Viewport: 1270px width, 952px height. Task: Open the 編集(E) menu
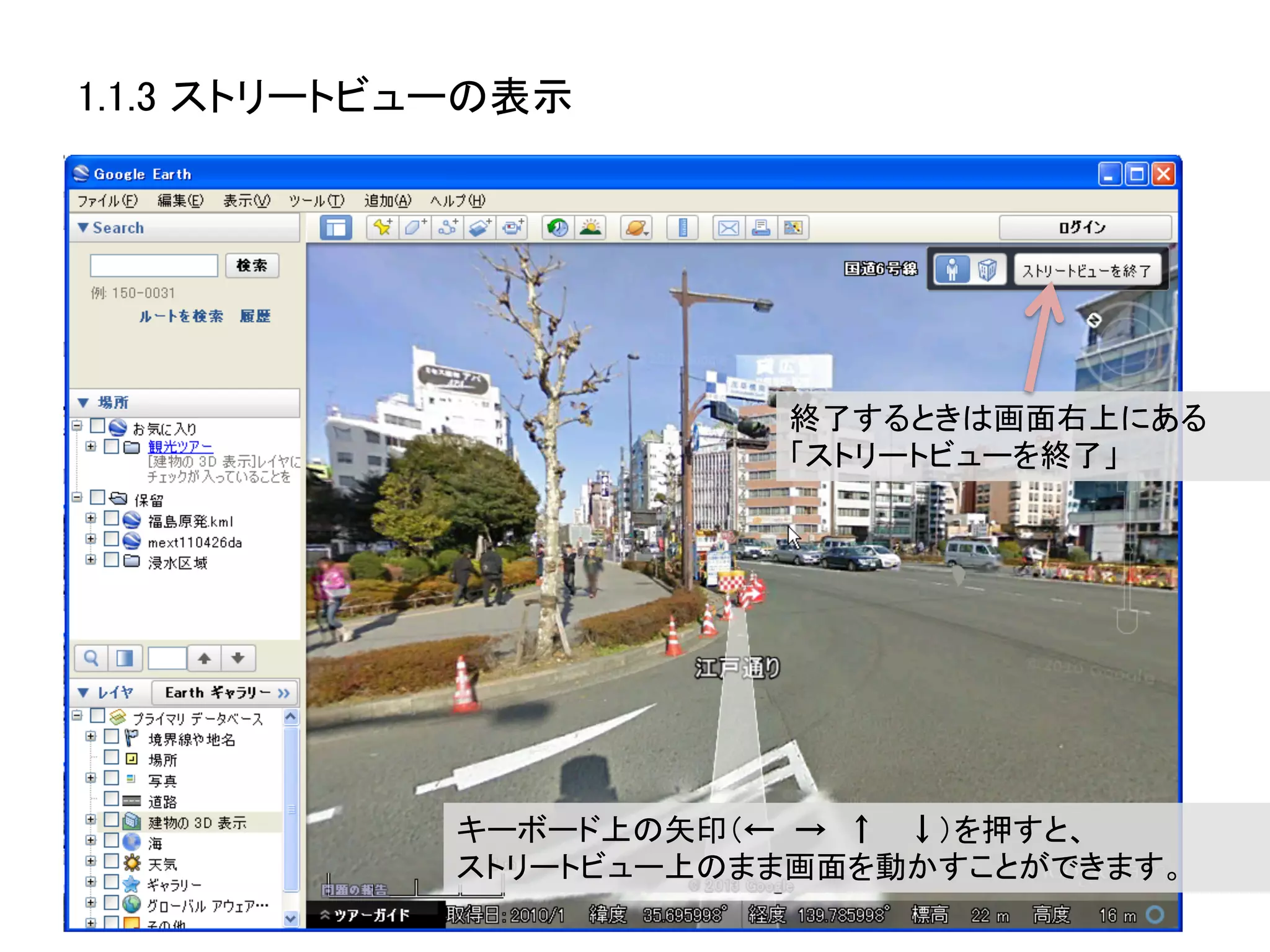(x=180, y=201)
